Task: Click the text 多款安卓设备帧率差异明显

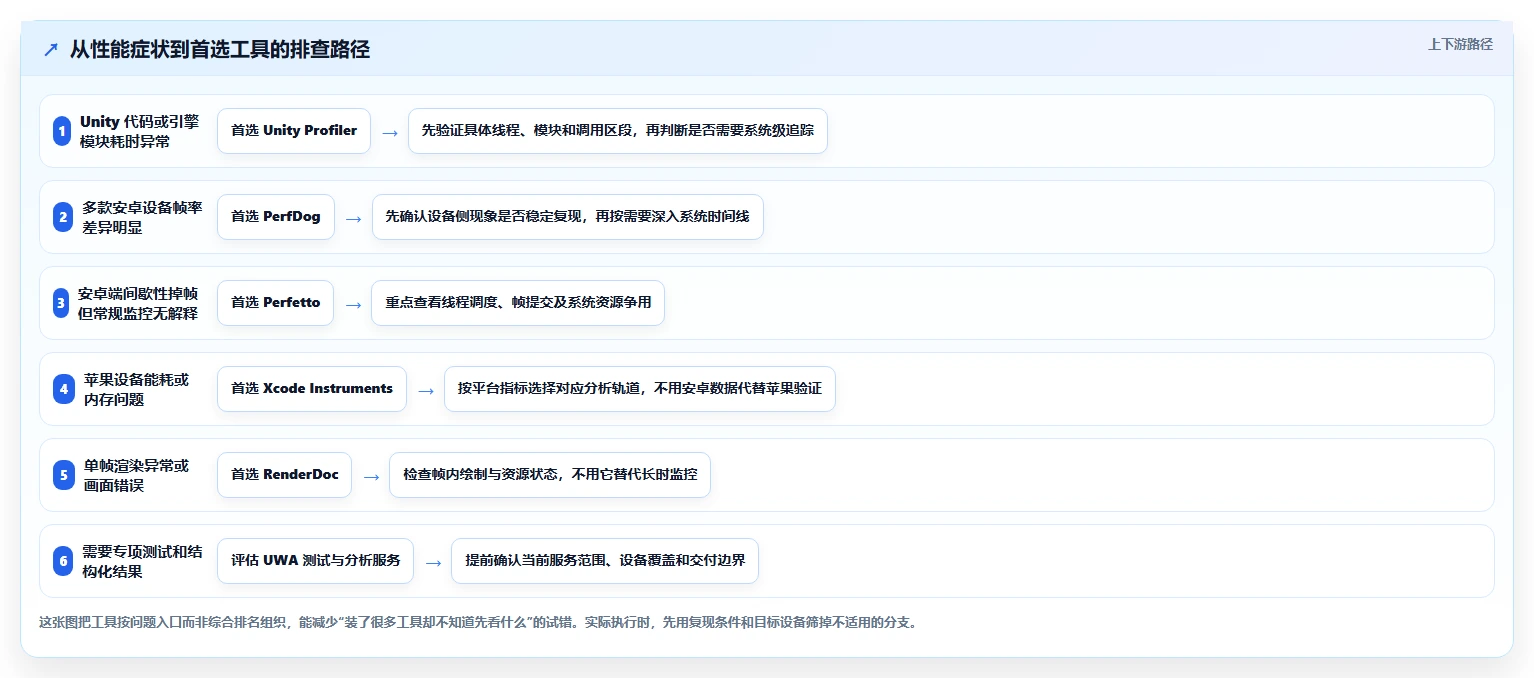Action: coord(143,217)
